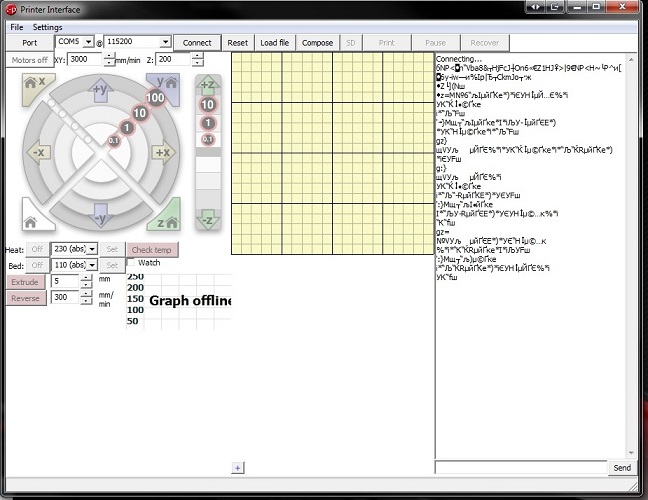Home the X axis with corner icon
This screenshot has width=648, height=500.
[33, 84]
